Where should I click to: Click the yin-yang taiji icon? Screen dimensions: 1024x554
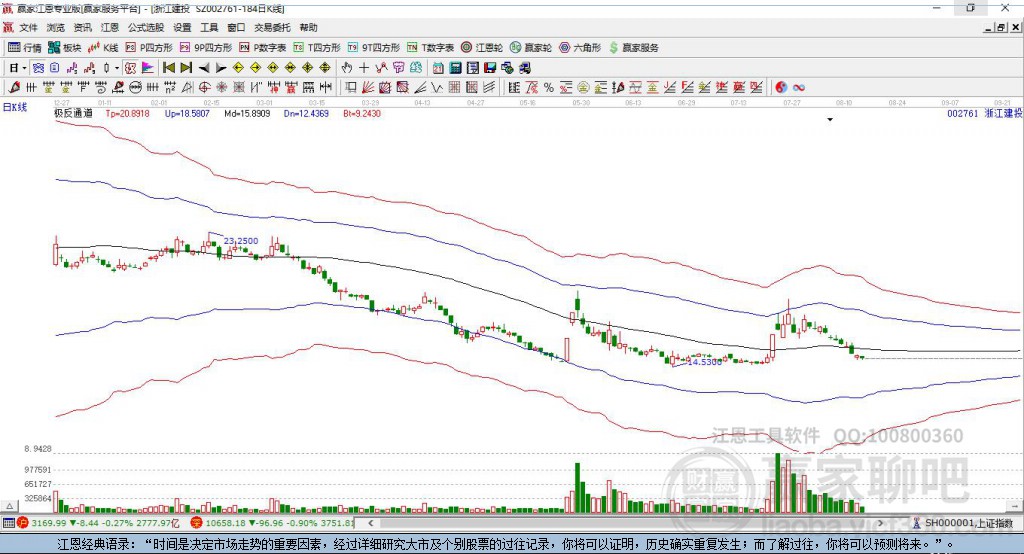(x=781, y=87)
